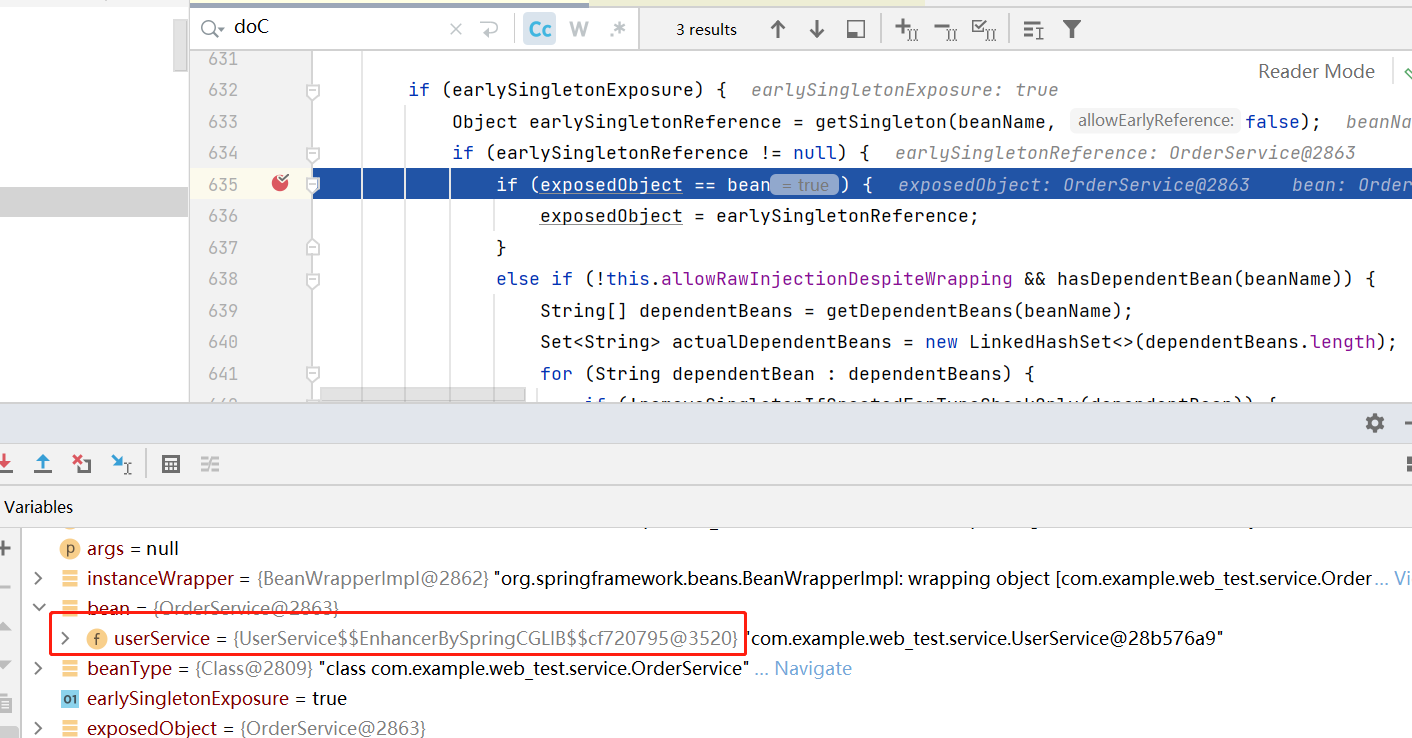Click Navigate link beside beanType
The image size is (1412, 738).
click(x=813, y=668)
